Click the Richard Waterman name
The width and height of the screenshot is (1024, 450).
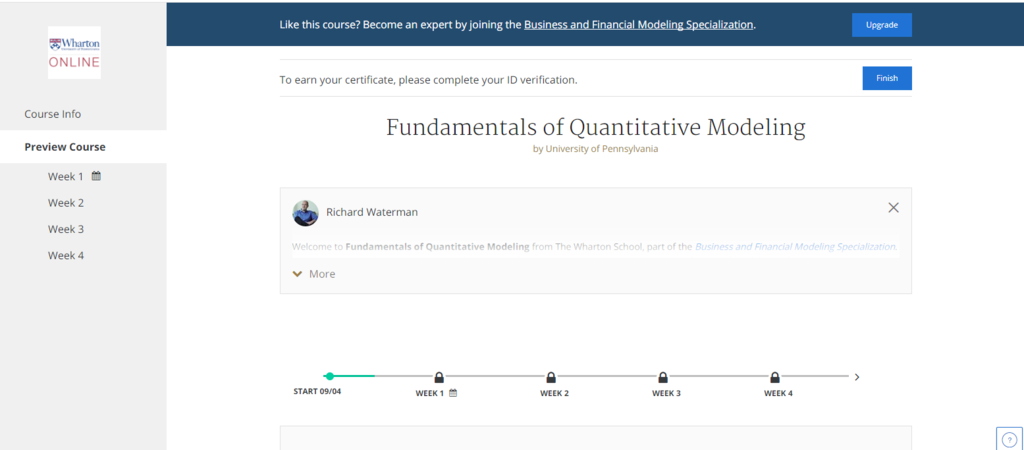(x=372, y=212)
